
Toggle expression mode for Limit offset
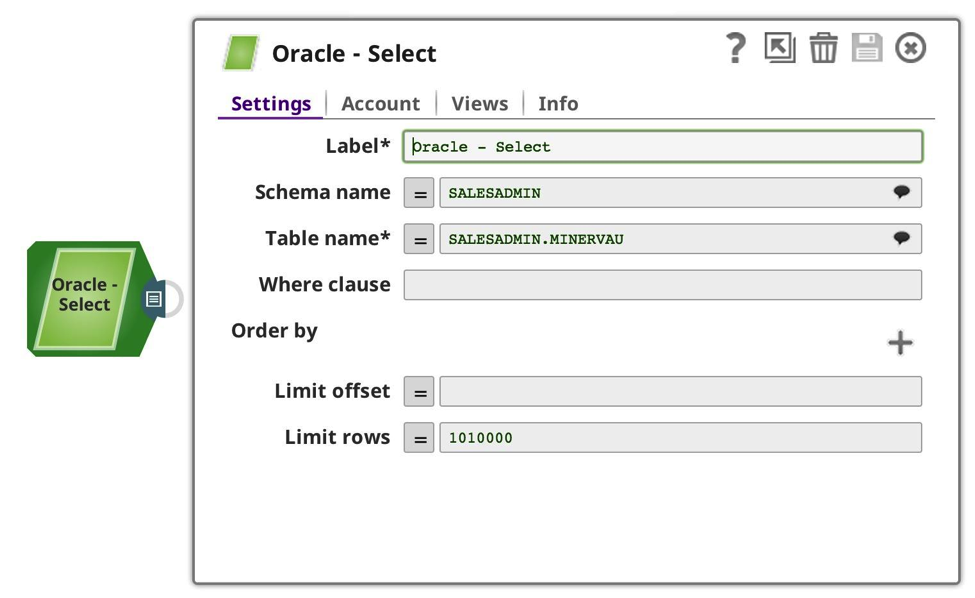point(419,392)
